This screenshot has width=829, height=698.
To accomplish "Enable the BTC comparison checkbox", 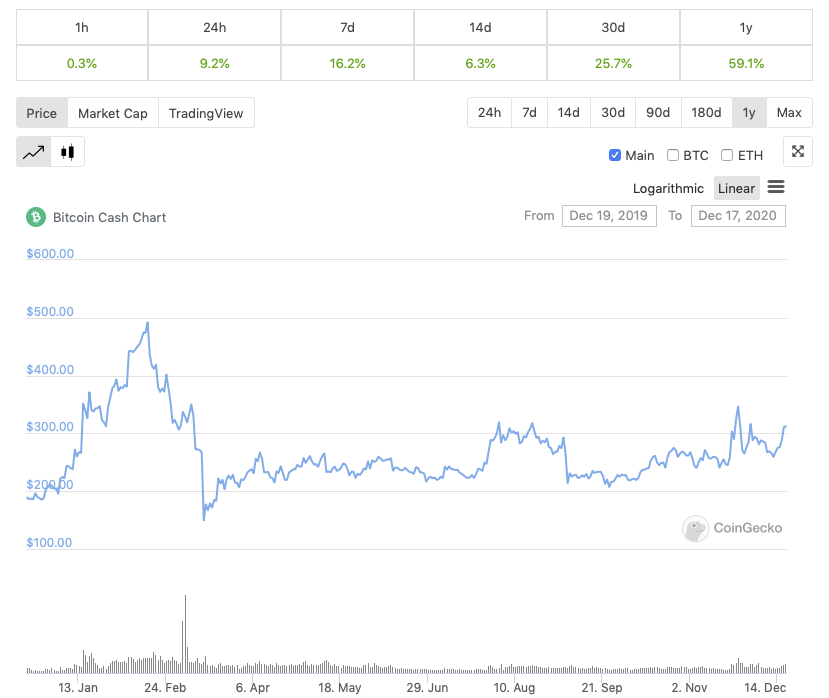I will pos(673,155).
